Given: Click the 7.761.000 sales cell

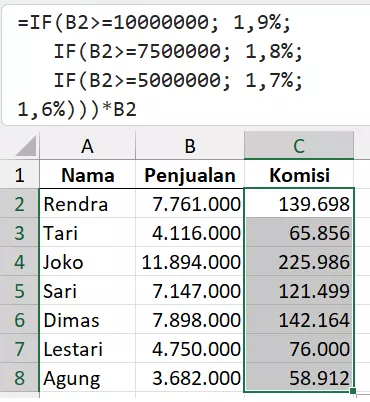Looking at the screenshot, I should pos(190,203).
